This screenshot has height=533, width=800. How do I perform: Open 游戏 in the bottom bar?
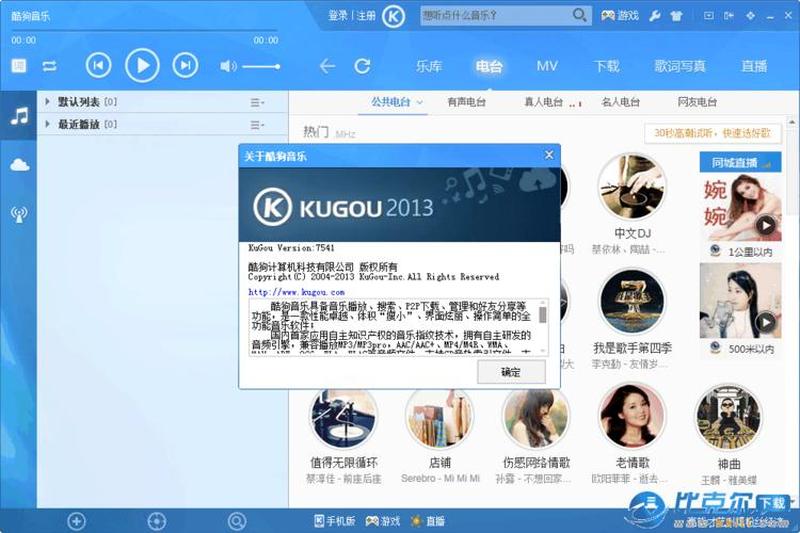(383, 521)
